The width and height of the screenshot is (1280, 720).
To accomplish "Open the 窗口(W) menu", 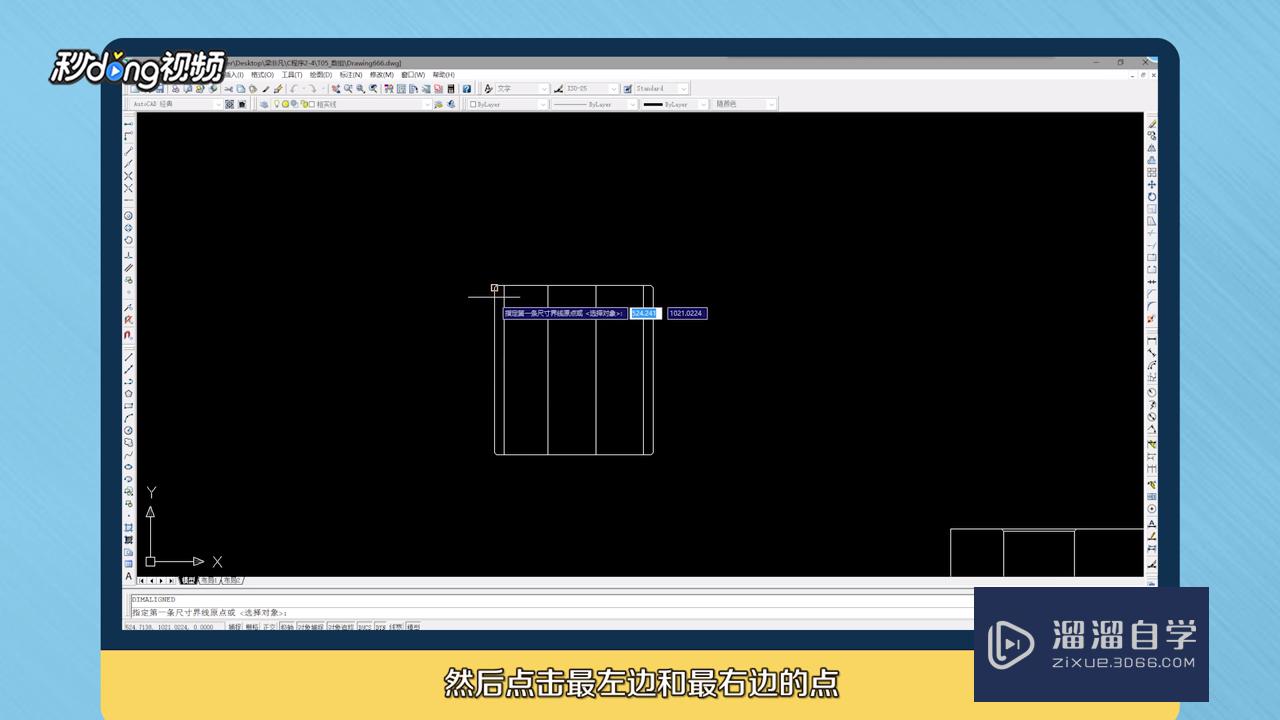I will tap(413, 74).
